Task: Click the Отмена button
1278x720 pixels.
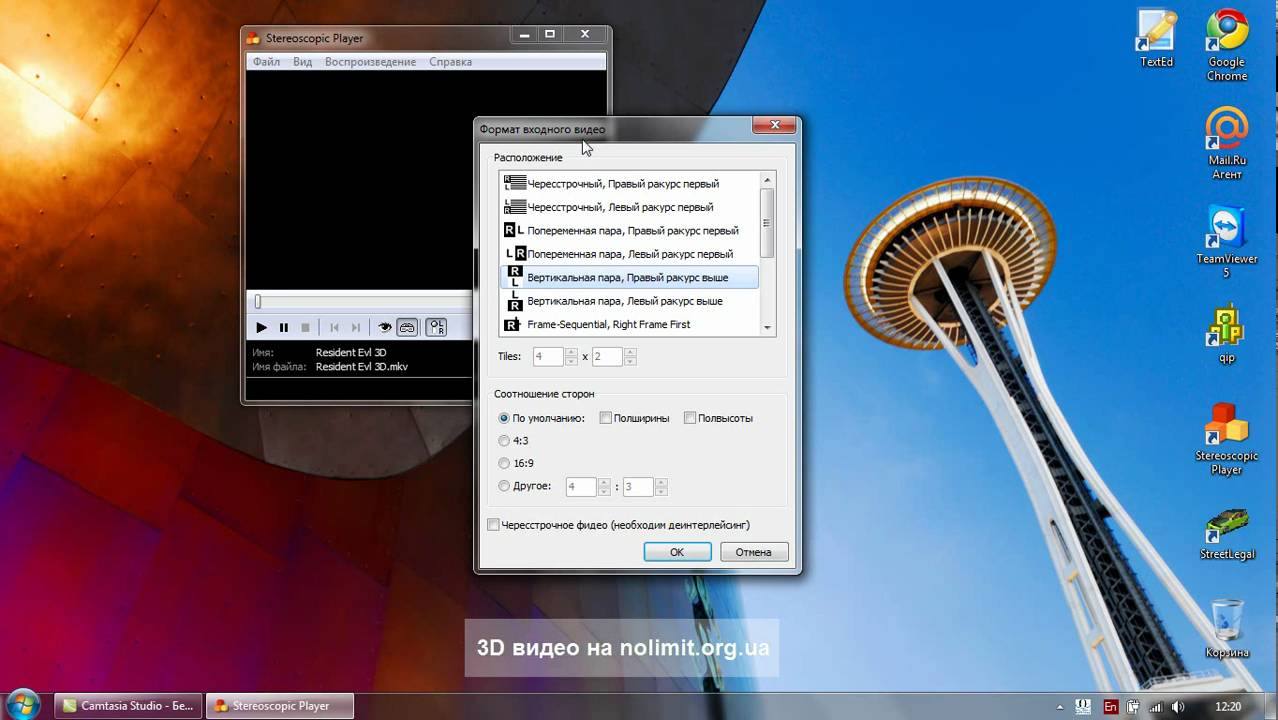Action: 753,552
